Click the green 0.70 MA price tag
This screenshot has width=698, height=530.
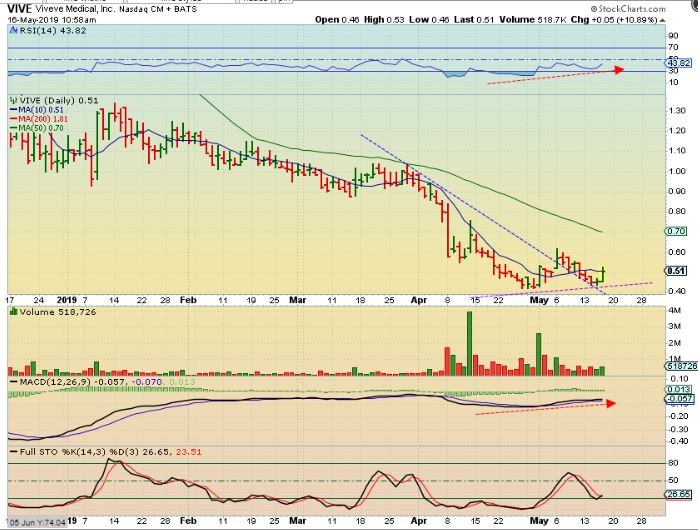point(679,230)
